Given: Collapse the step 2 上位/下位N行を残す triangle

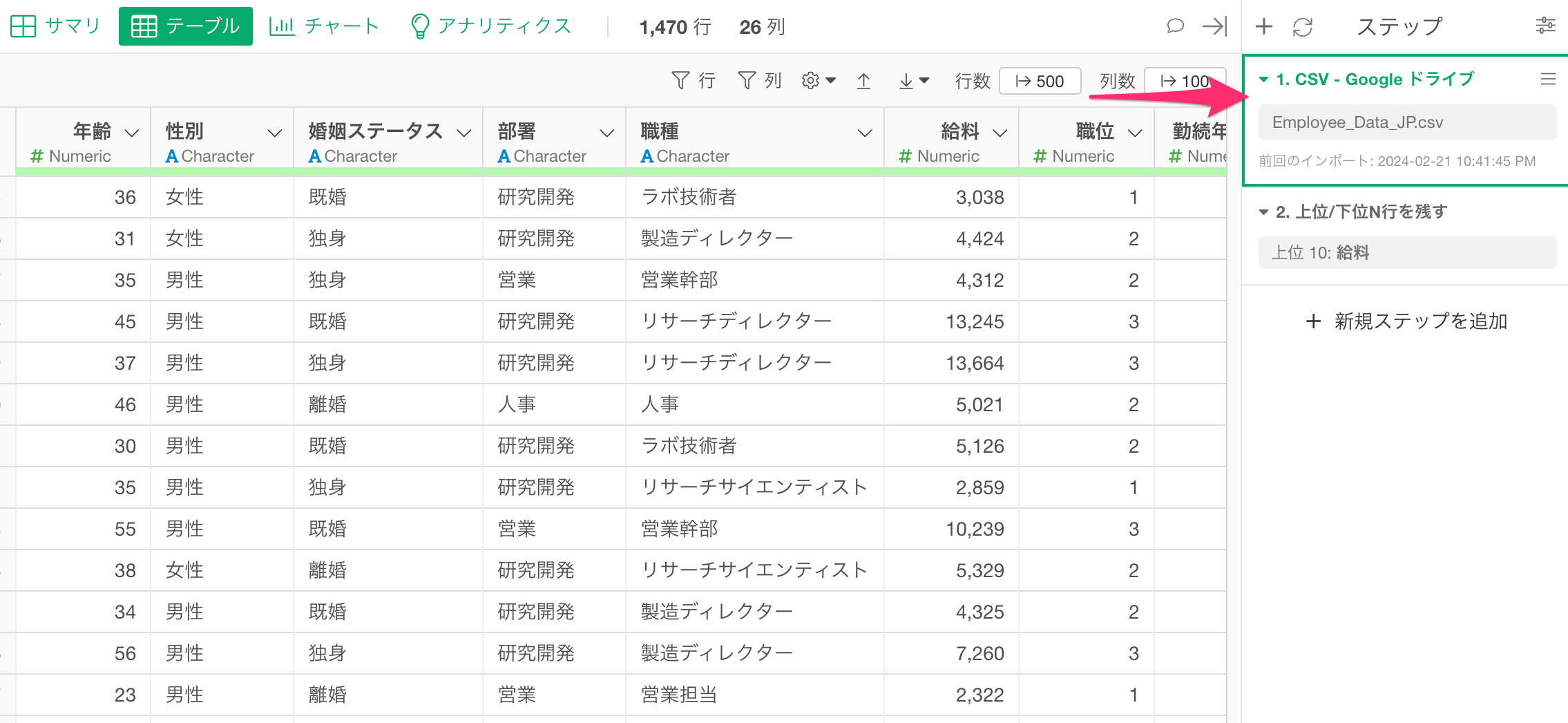Looking at the screenshot, I should tap(1263, 212).
